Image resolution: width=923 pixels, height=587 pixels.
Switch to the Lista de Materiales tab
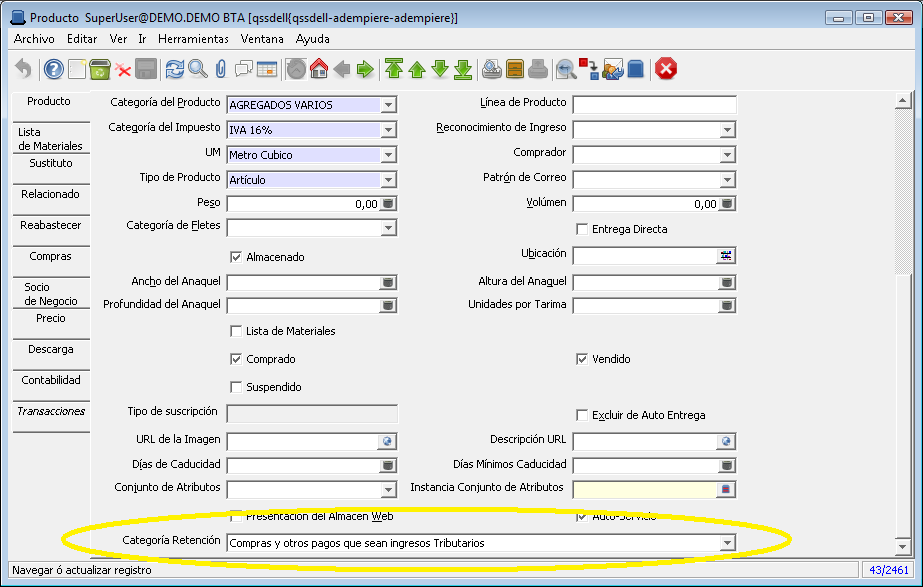(51, 139)
